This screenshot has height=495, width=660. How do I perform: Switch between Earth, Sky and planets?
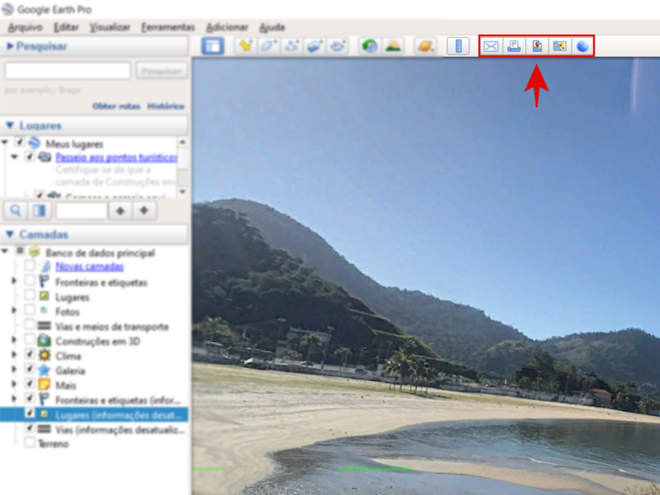426,46
